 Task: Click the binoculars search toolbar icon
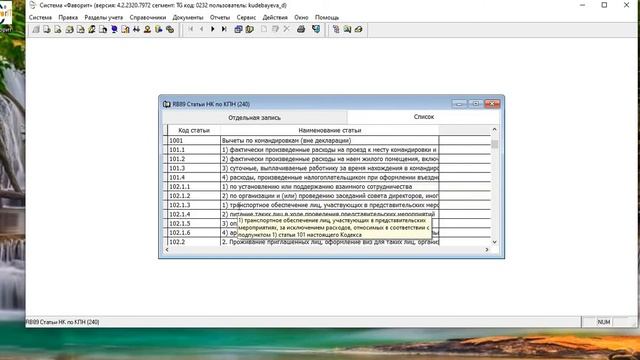click(136, 29)
